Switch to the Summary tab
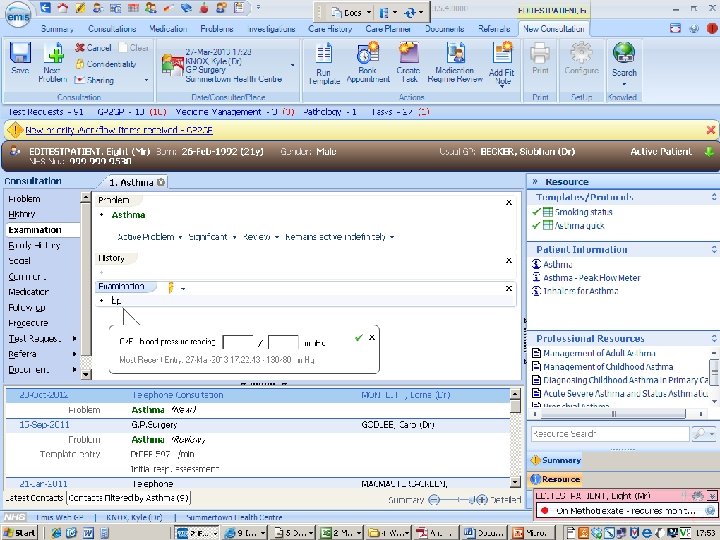Viewport: 720px width, 540px height. coord(57,28)
